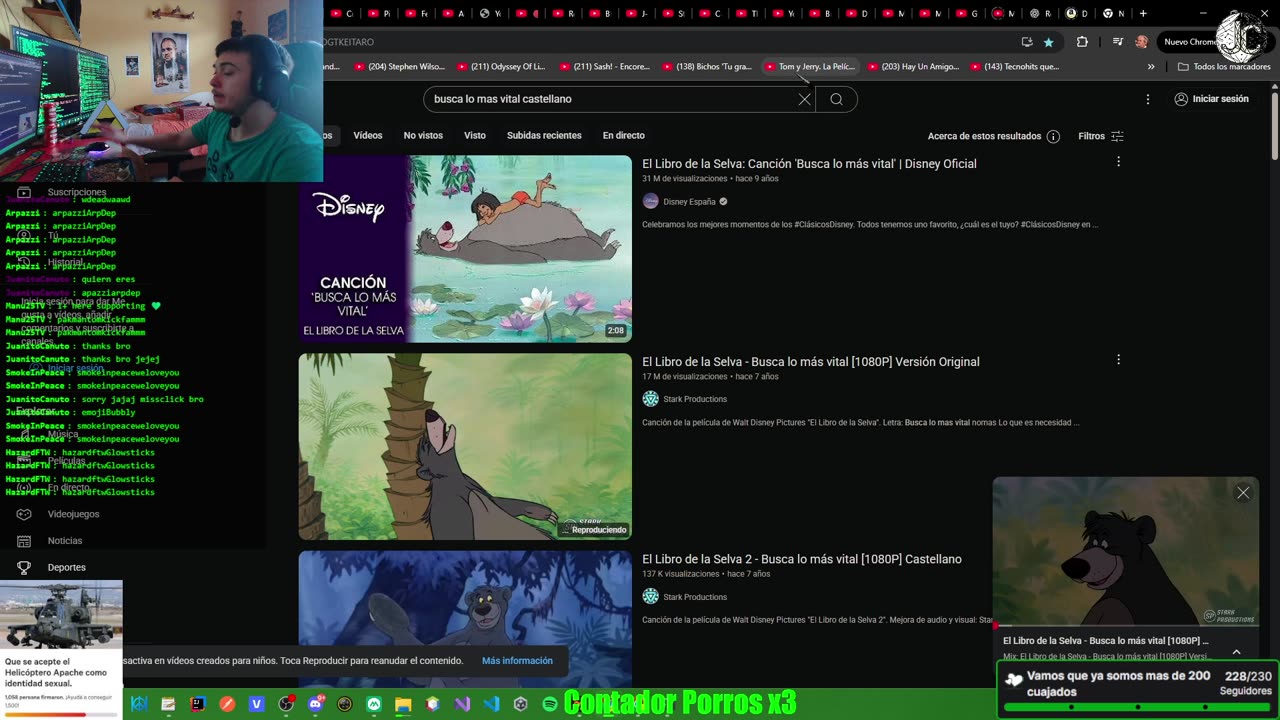Click the Acerca de estos resultados text
The image size is (1280, 720).
coord(984,136)
